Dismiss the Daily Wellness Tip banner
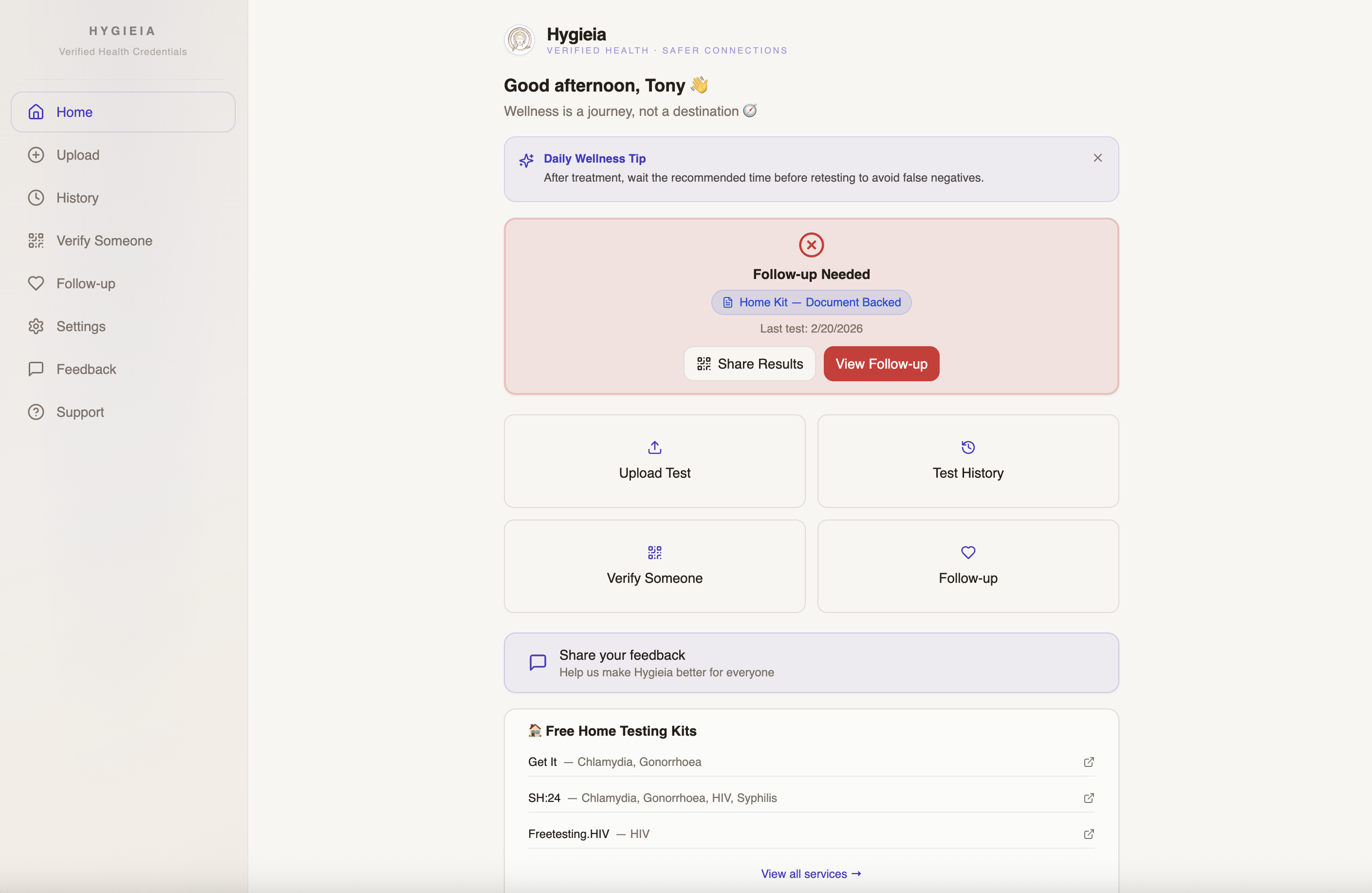This screenshot has width=1372, height=893. (x=1097, y=158)
